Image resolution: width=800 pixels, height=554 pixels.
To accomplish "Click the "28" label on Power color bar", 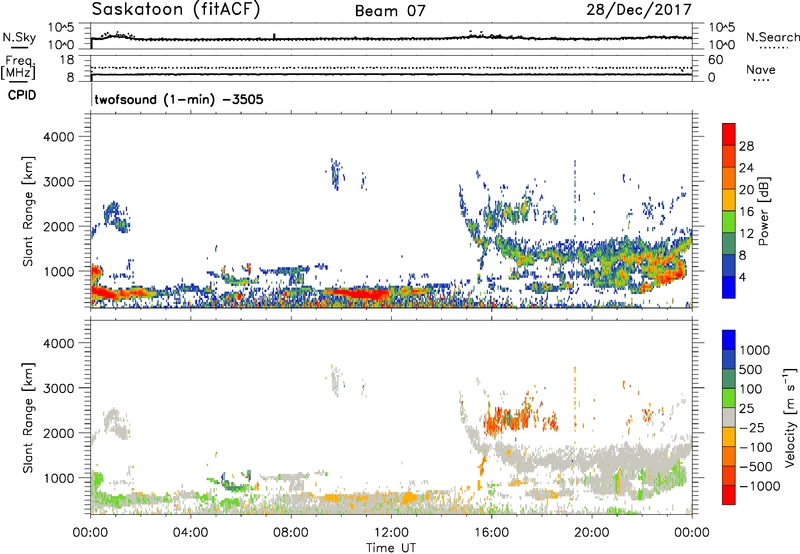I will [x=746, y=146].
